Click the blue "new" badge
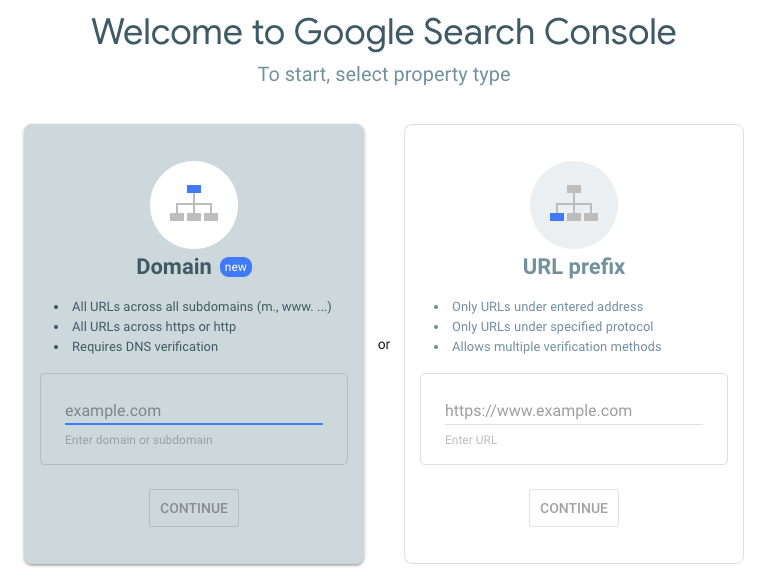 [235, 267]
